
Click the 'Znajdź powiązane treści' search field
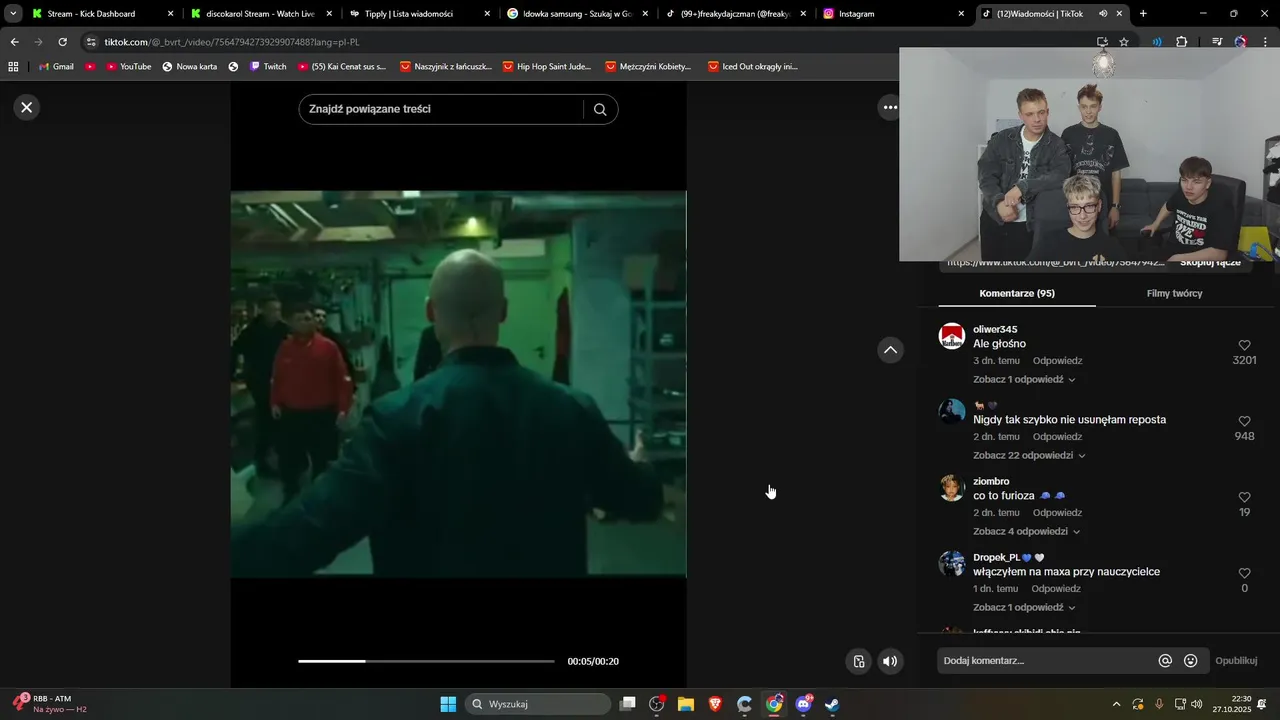point(440,109)
